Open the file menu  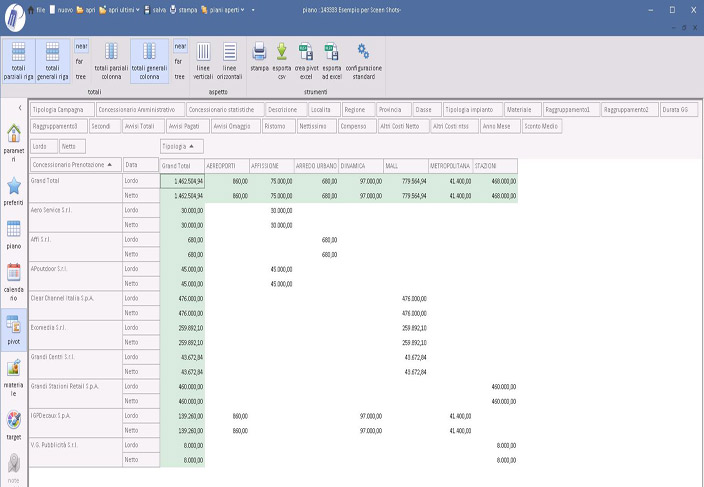tap(42, 9)
